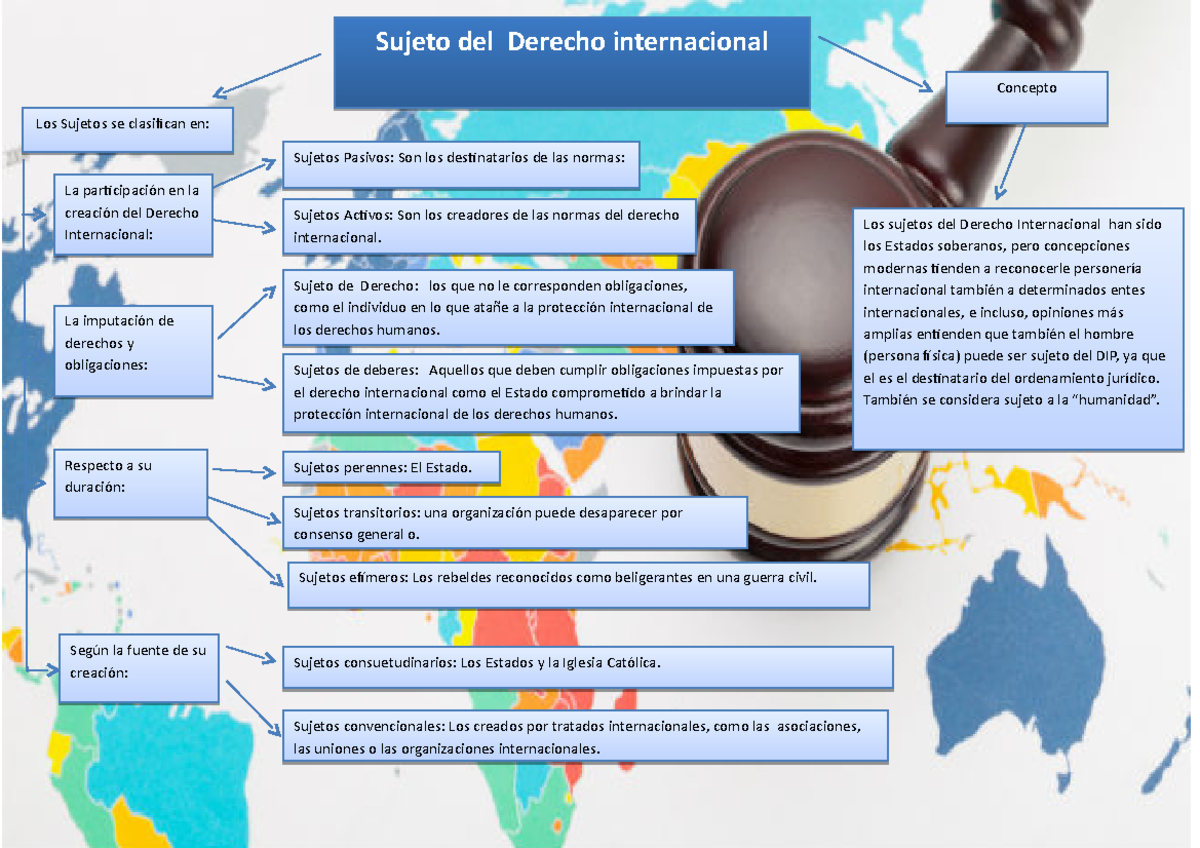The width and height of the screenshot is (1200, 848).
Task: Select the title 'Sujeto del Derecho internacional'
Action: point(572,63)
